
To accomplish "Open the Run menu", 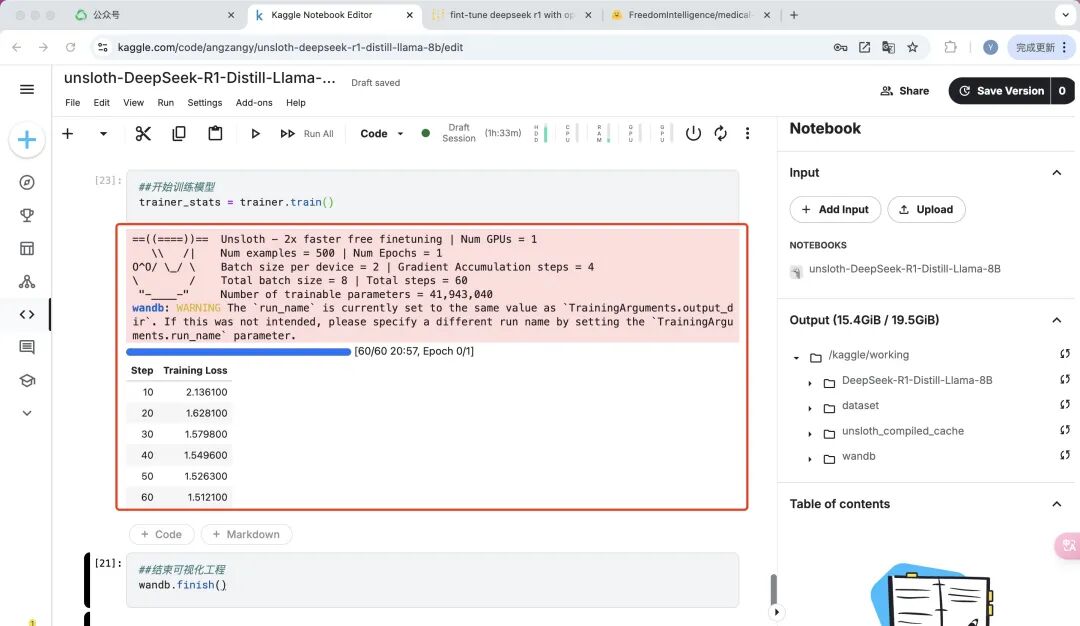I will click(165, 103).
